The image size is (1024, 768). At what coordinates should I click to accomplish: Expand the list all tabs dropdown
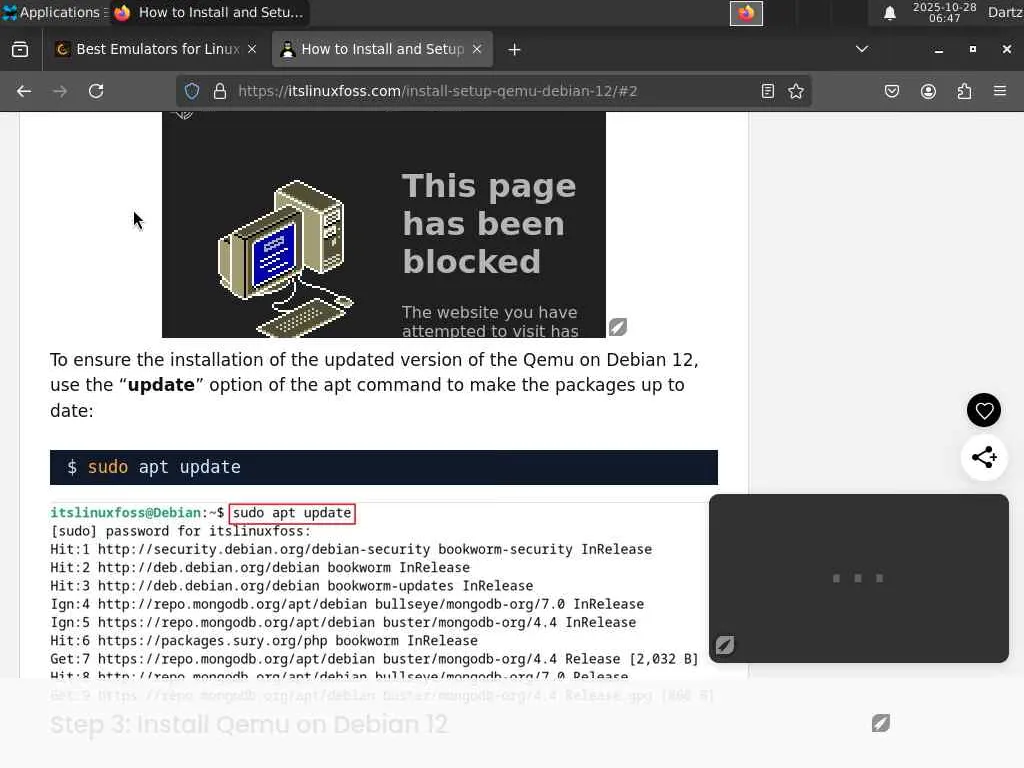coord(862,49)
